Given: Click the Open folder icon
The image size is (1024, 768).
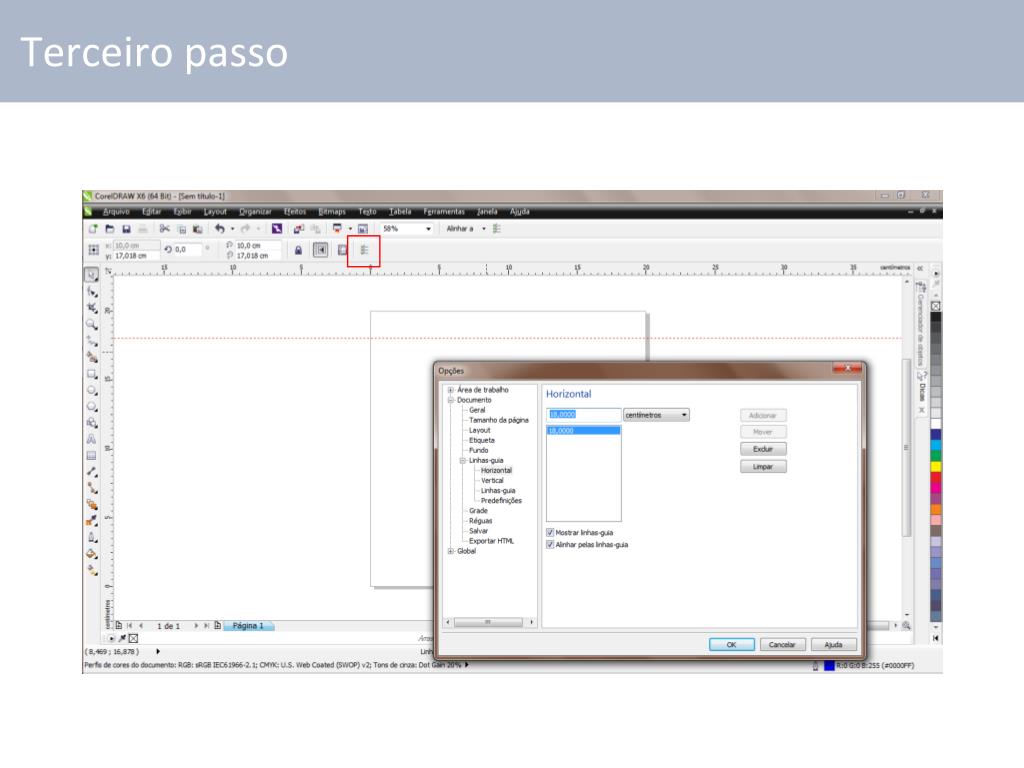Looking at the screenshot, I should 110,229.
